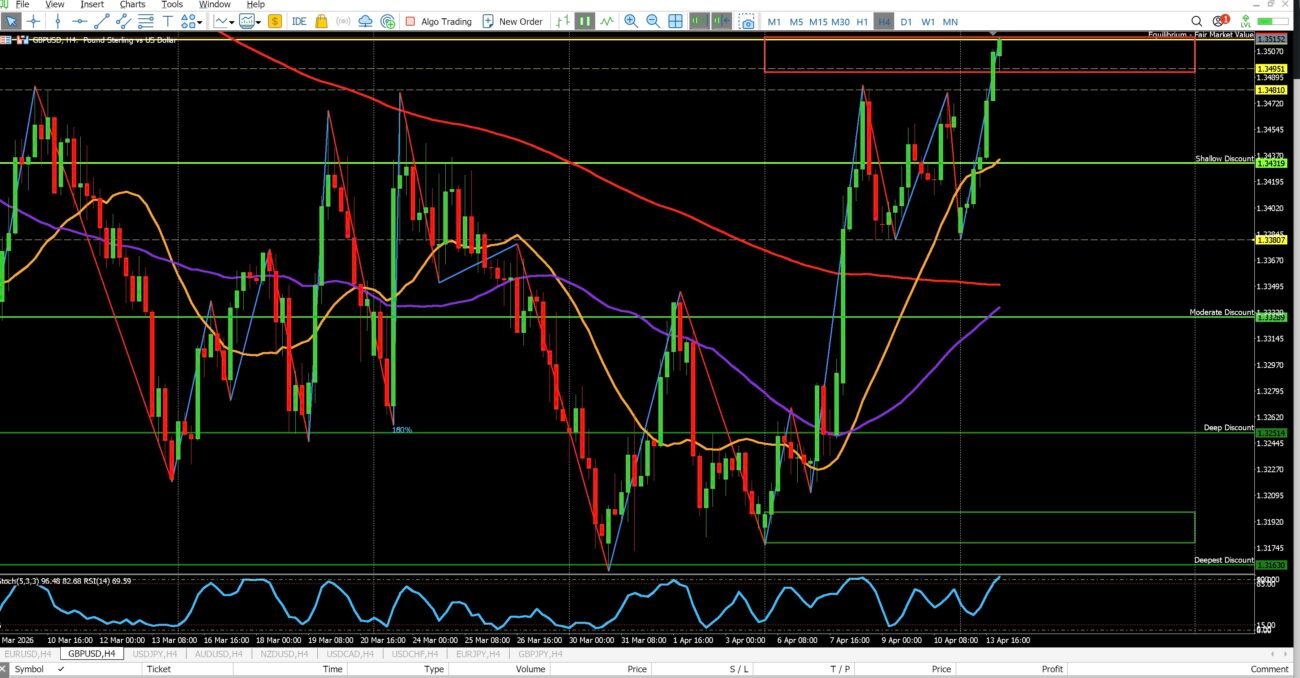Viewport: 1300px width, 678px height.
Task: Open the Charts menu
Action: [x=132, y=4]
